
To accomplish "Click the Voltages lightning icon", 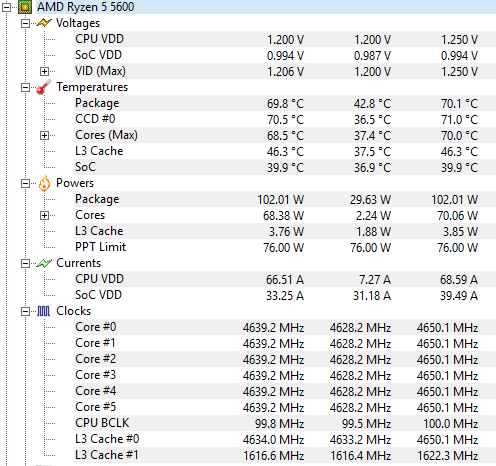I will point(44,23).
